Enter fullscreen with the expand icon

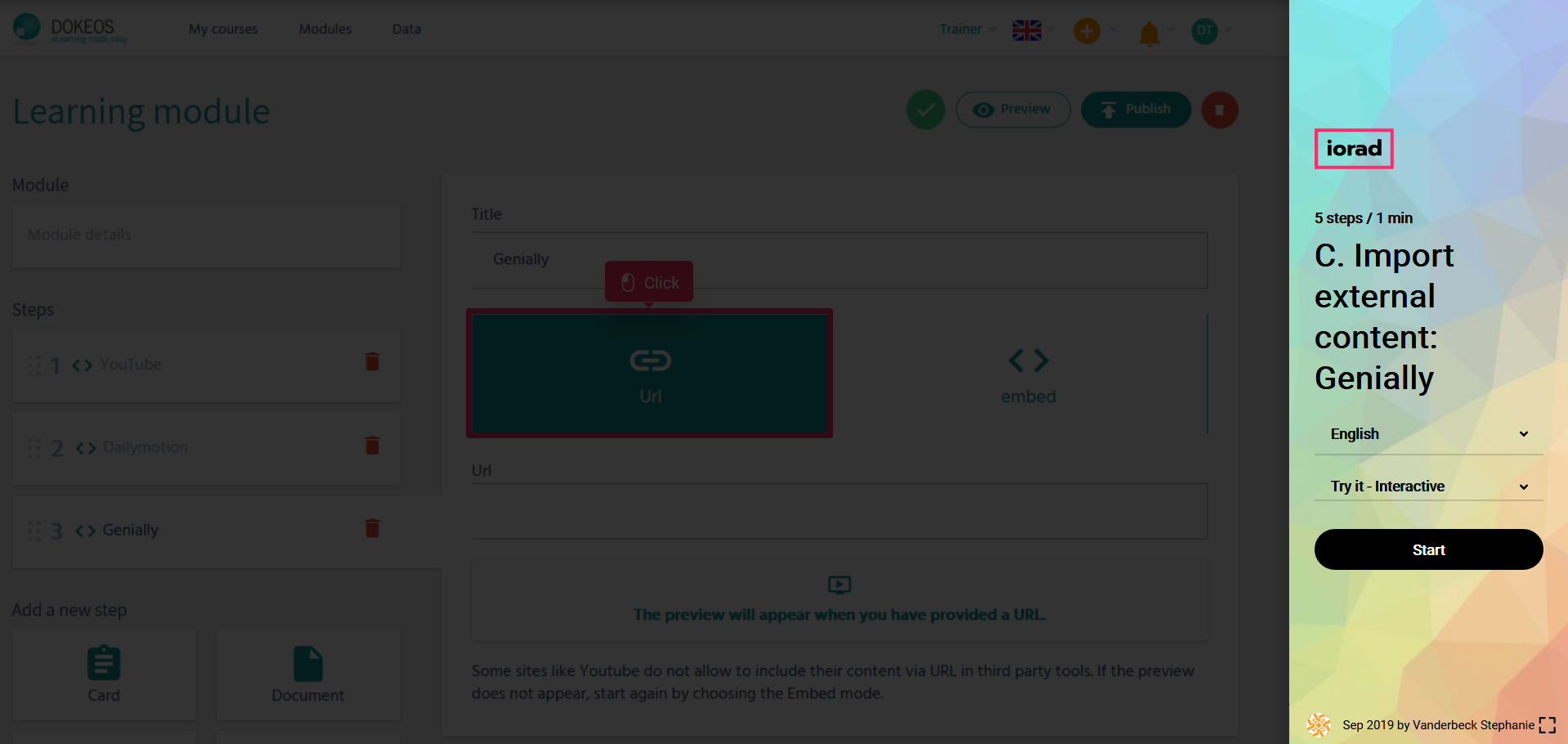click(1547, 725)
